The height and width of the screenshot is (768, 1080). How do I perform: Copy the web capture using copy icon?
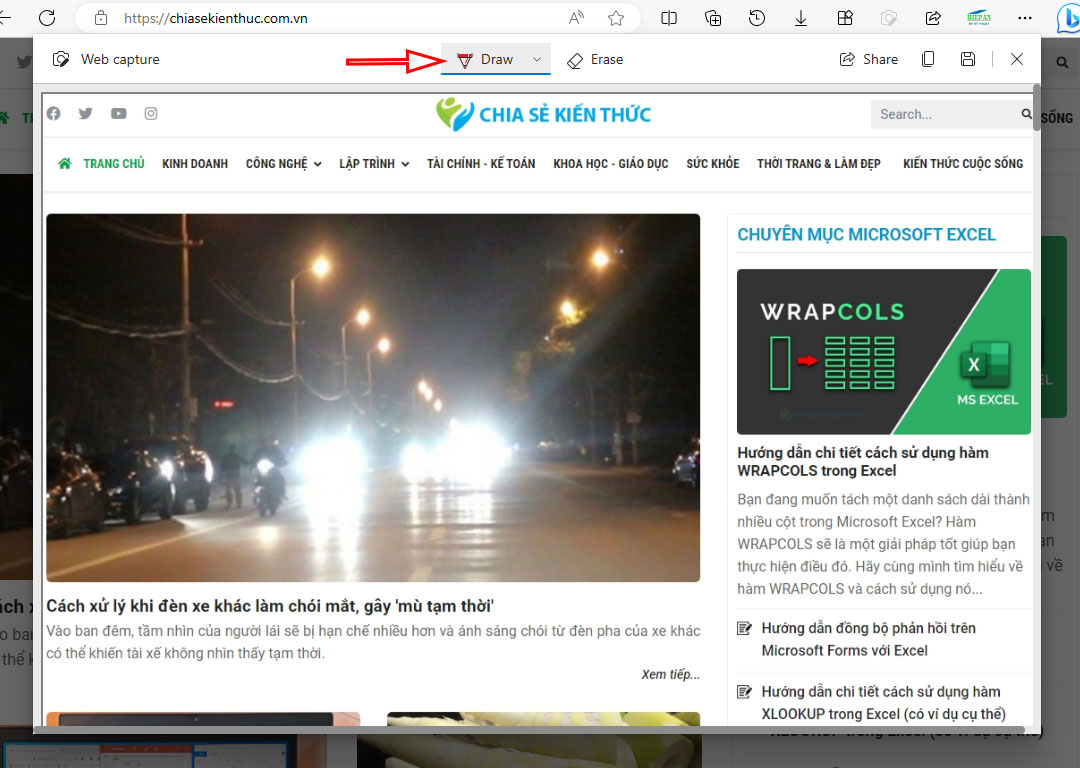[x=927, y=59]
